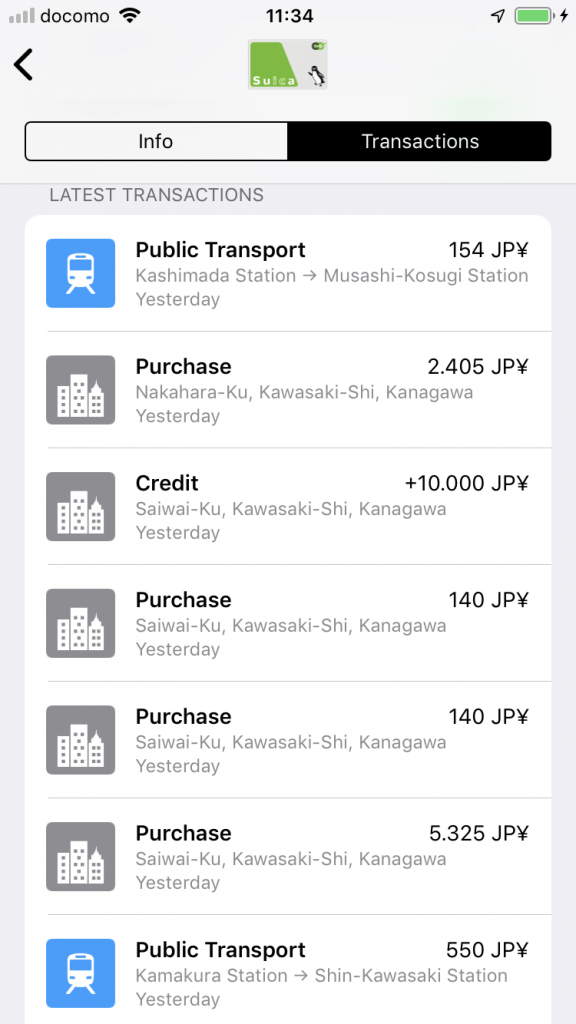This screenshot has height=1024, width=576.
Task: Open Public Transport 154 JP¥ transaction
Action: coord(288,274)
